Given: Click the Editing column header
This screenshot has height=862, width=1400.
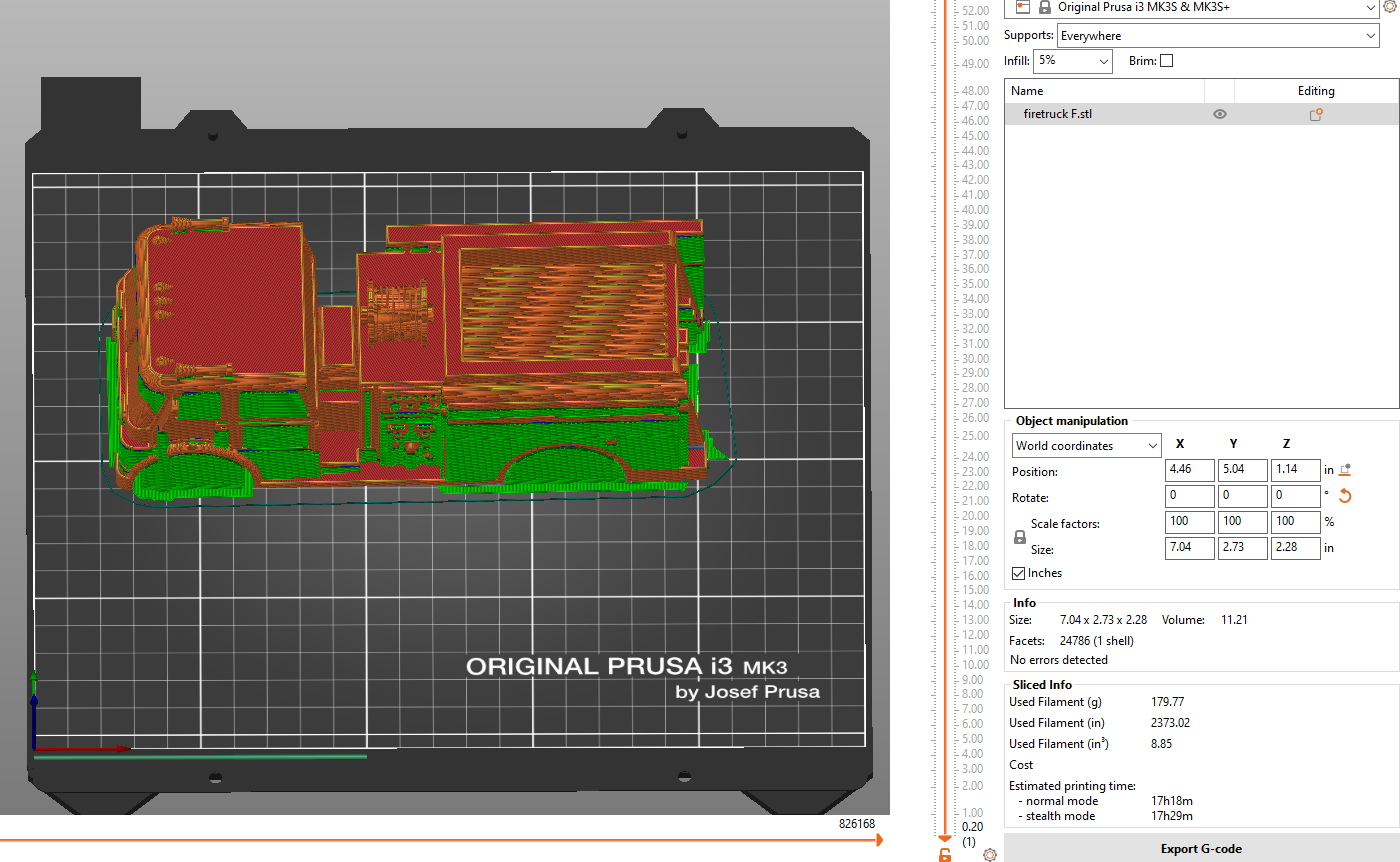Looking at the screenshot, I should click(x=1316, y=91).
